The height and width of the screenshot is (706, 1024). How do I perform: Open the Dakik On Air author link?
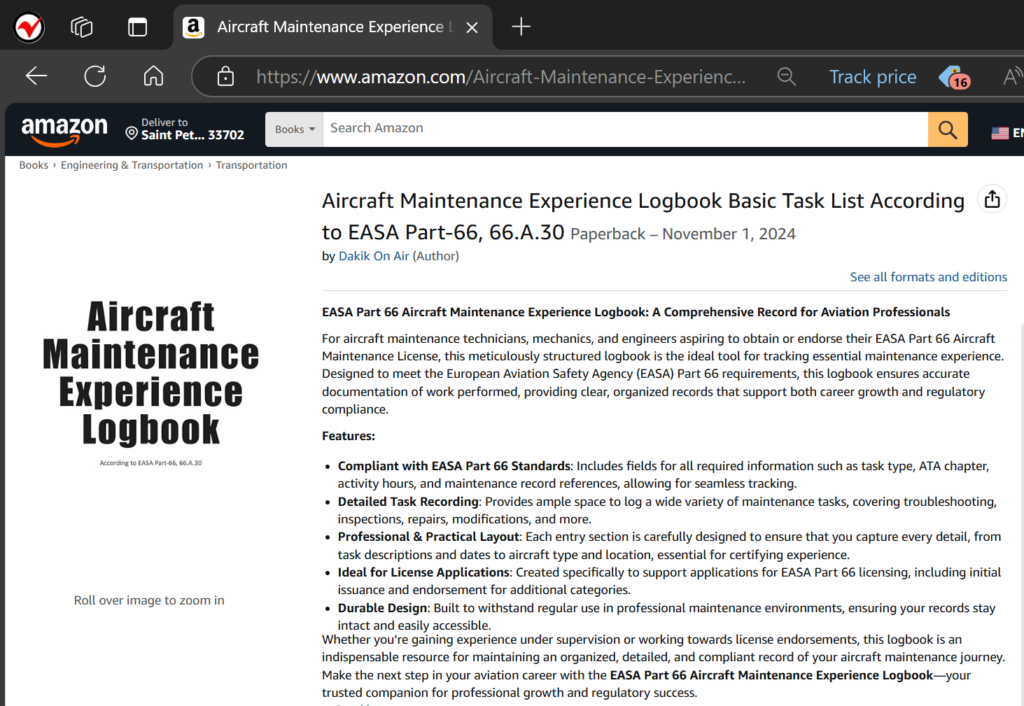coord(374,256)
